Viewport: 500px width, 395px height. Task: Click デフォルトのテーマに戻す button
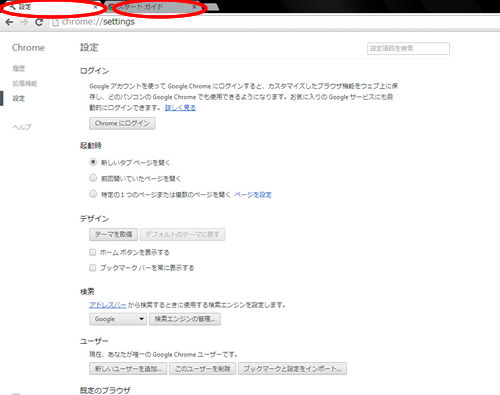[182, 234]
